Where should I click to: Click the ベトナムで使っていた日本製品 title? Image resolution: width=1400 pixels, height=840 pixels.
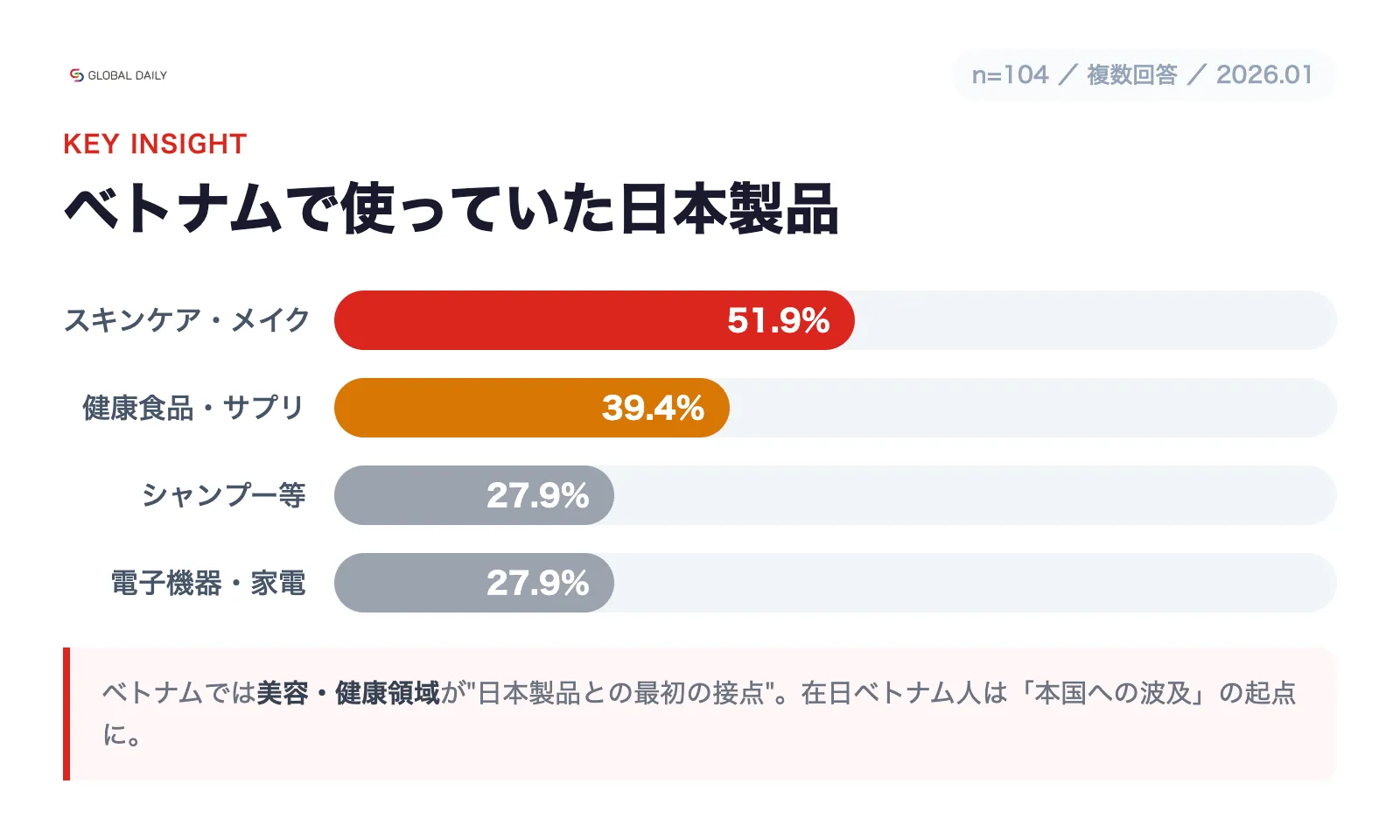(451, 209)
